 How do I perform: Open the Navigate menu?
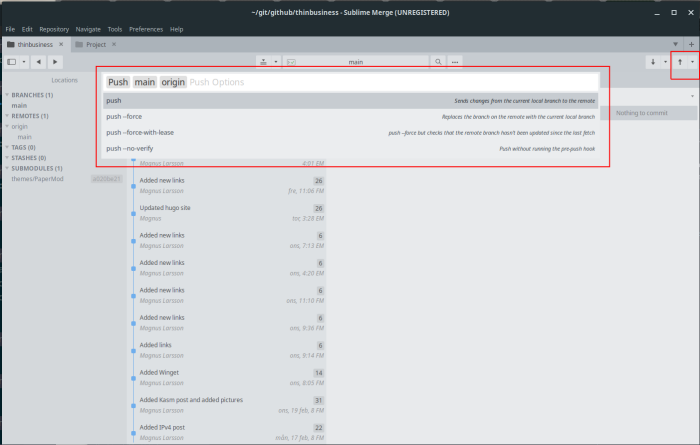(88, 29)
